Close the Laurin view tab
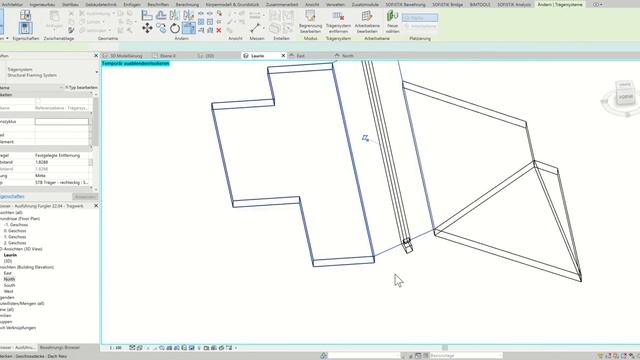The height and width of the screenshot is (360, 640). (x=283, y=56)
